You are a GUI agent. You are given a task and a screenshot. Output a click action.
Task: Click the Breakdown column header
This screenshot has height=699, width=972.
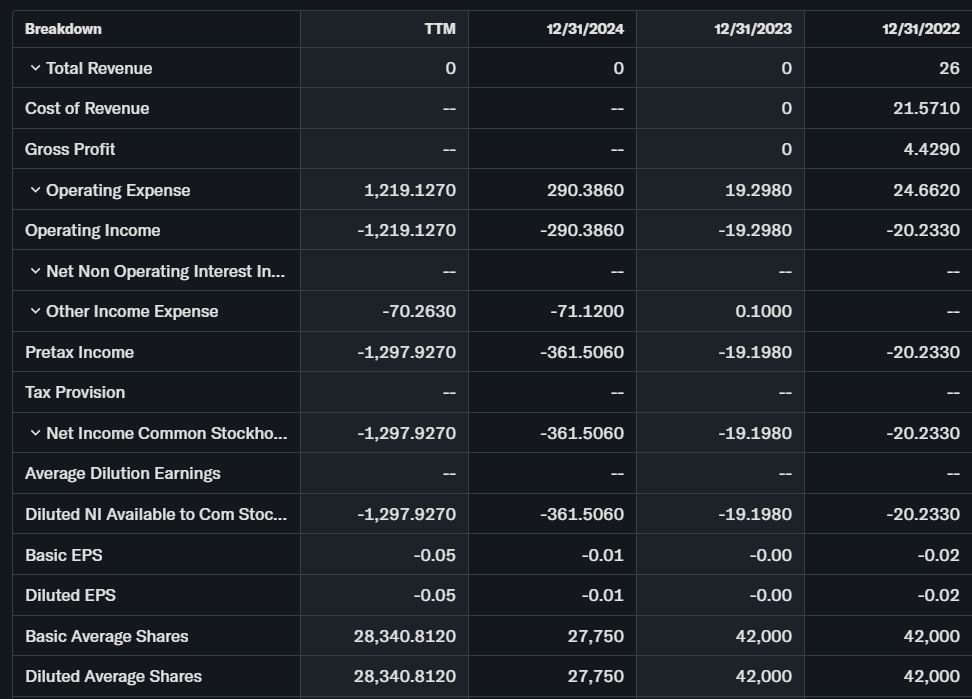click(x=63, y=29)
